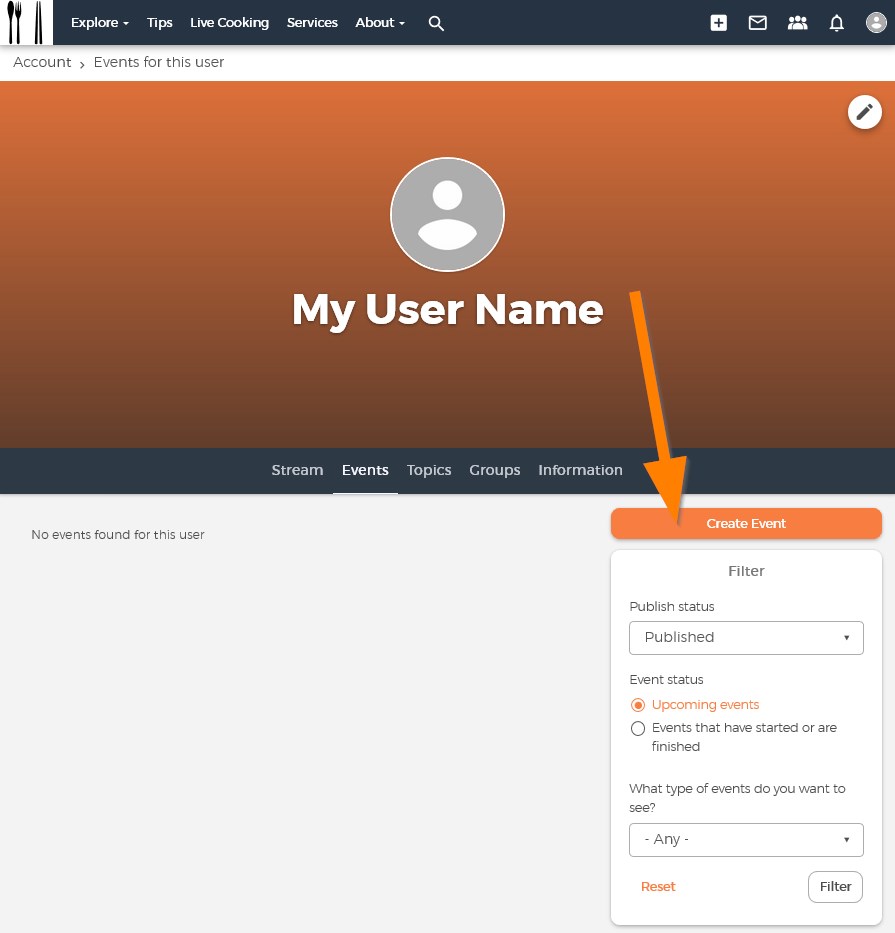Expand the Explore menu

coord(99,23)
